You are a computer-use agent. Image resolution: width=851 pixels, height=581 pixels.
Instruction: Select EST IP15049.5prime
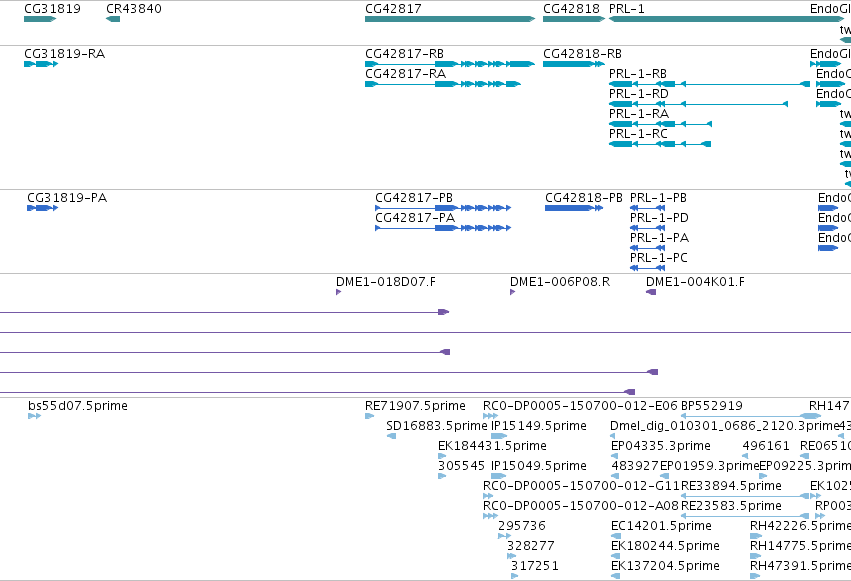coord(538,467)
